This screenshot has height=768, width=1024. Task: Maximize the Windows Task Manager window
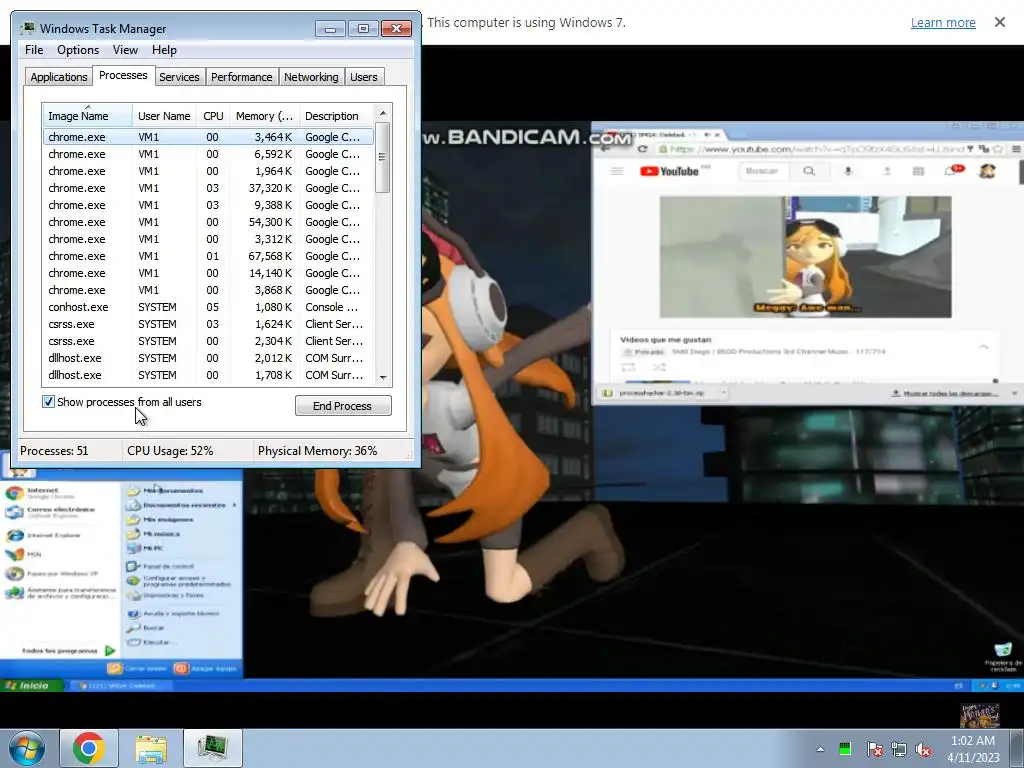point(363,28)
